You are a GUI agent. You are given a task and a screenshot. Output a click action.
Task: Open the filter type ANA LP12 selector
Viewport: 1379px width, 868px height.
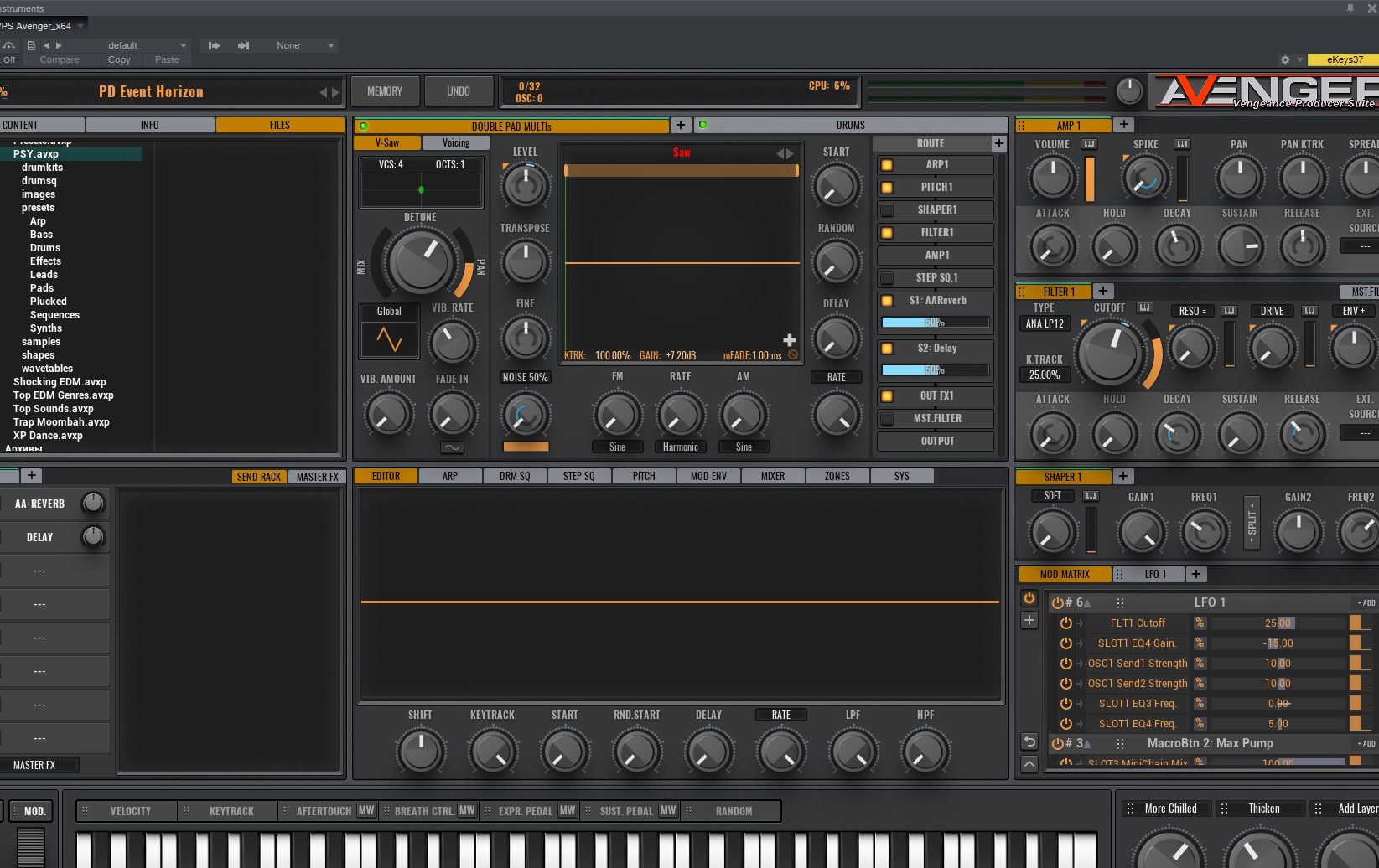click(x=1045, y=324)
